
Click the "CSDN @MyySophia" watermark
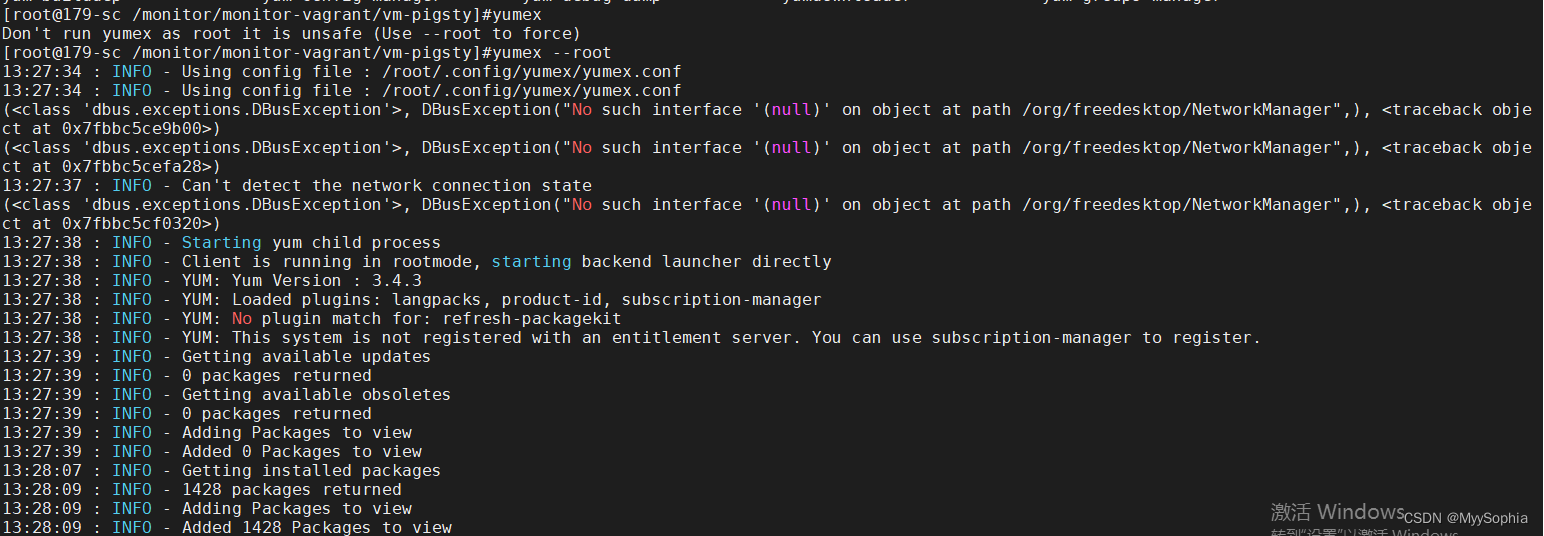pyautogui.click(x=1466, y=518)
